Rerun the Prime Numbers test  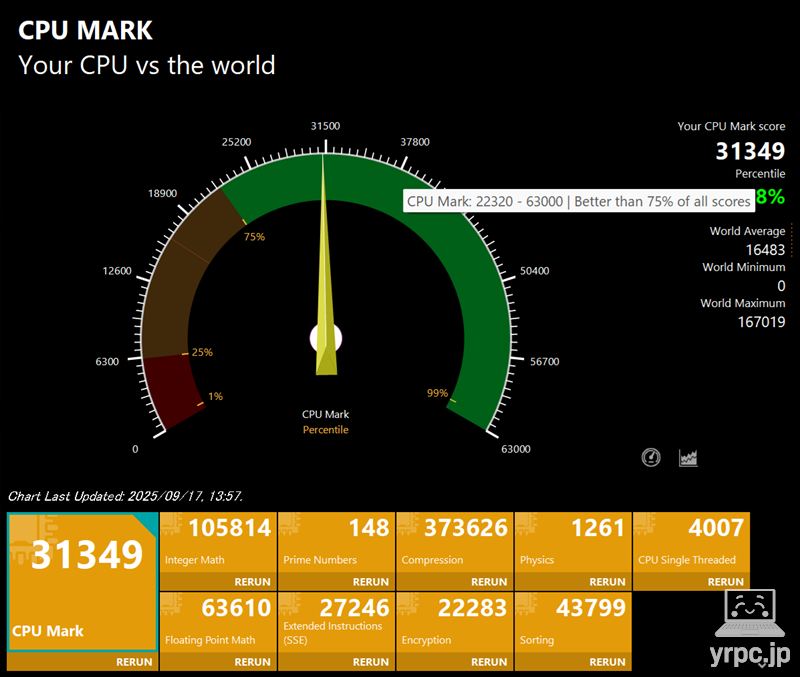(370, 582)
